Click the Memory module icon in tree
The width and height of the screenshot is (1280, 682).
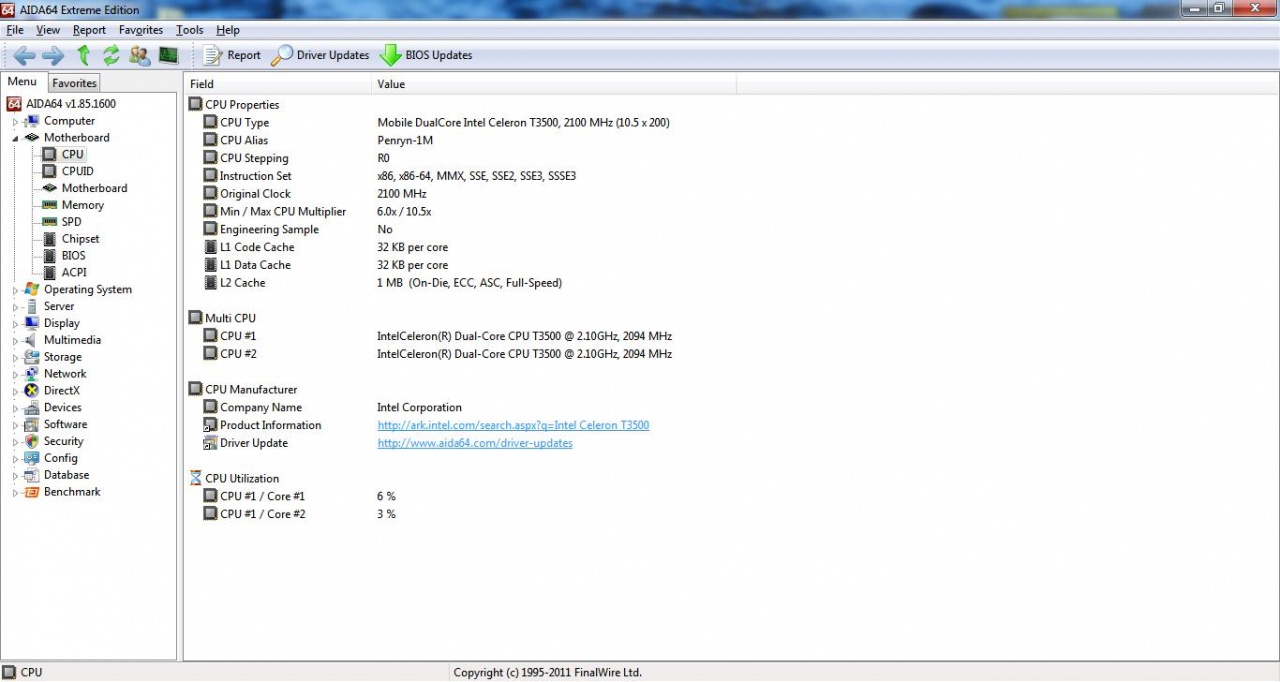point(50,205)
